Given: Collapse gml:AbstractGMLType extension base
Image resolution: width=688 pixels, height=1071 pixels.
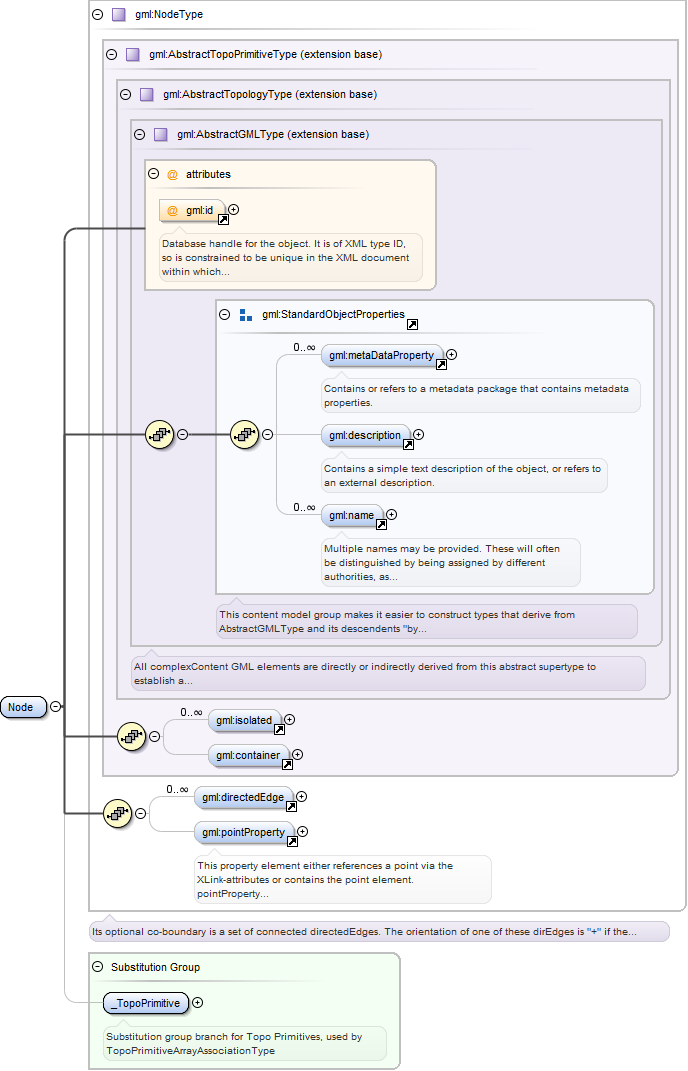Looking at the screenshot, I should coord(139,135).
